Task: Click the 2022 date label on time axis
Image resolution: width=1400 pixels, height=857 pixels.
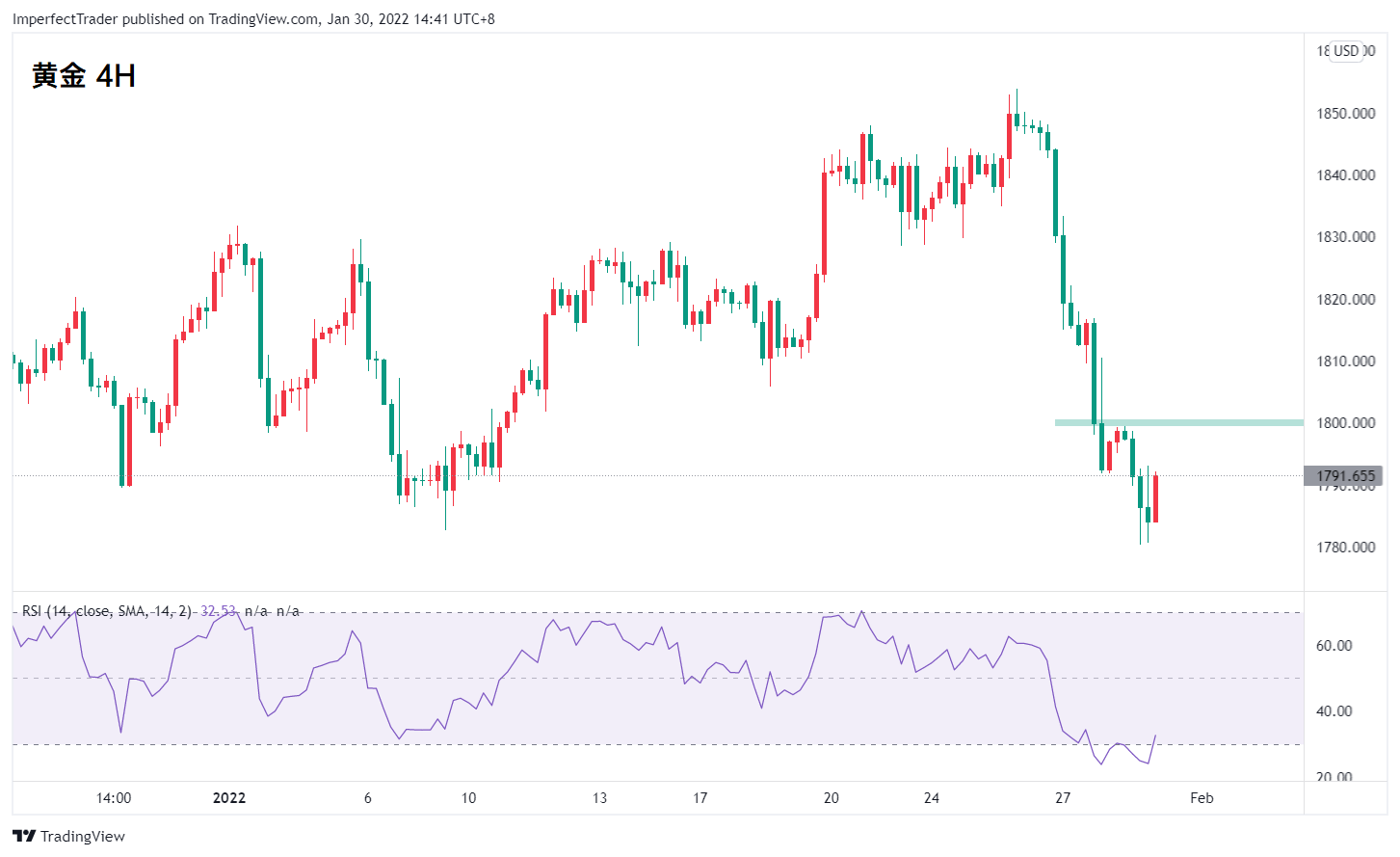Action: (229, 797)
